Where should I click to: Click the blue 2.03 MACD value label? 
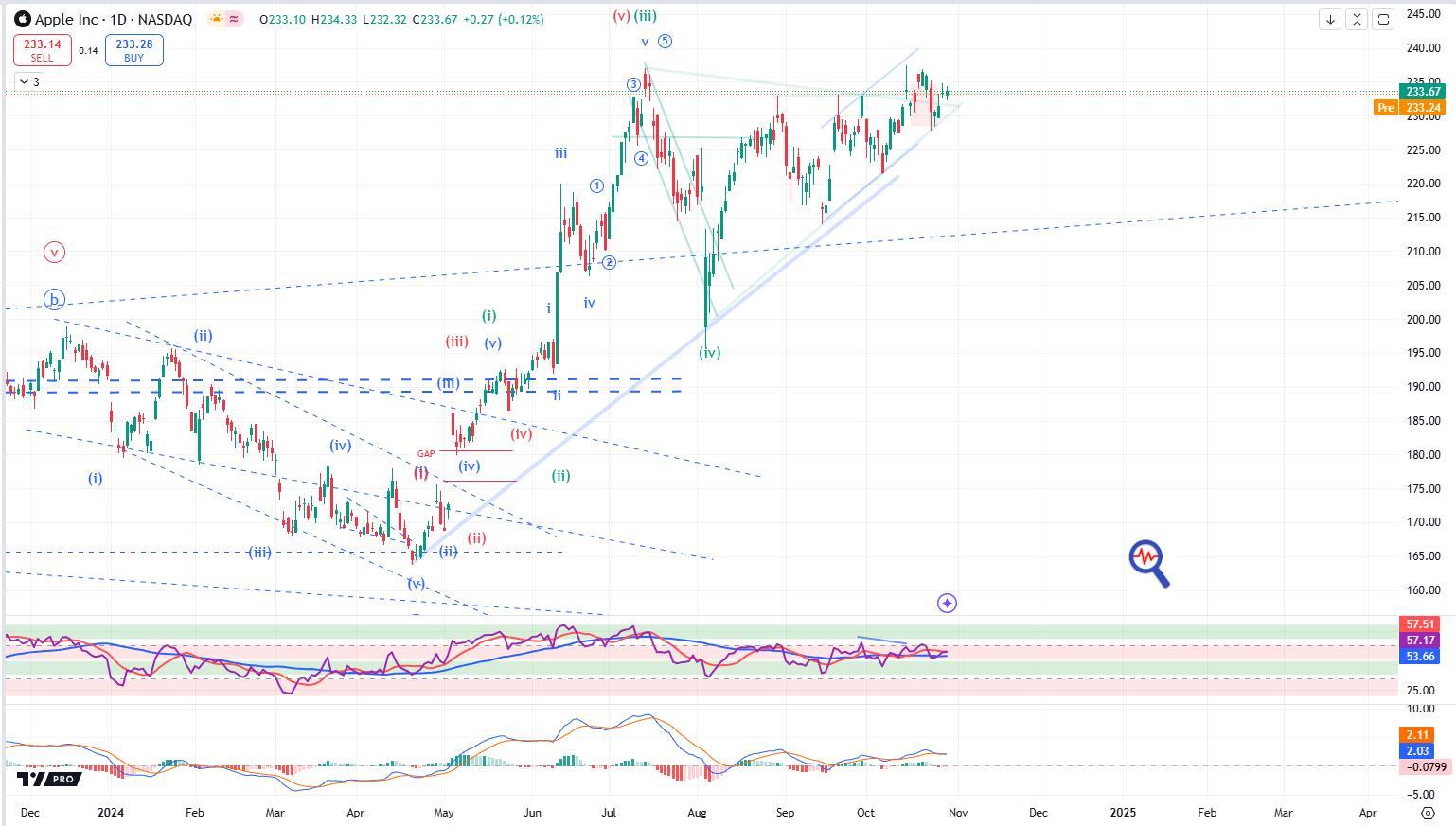(1416, 751)
